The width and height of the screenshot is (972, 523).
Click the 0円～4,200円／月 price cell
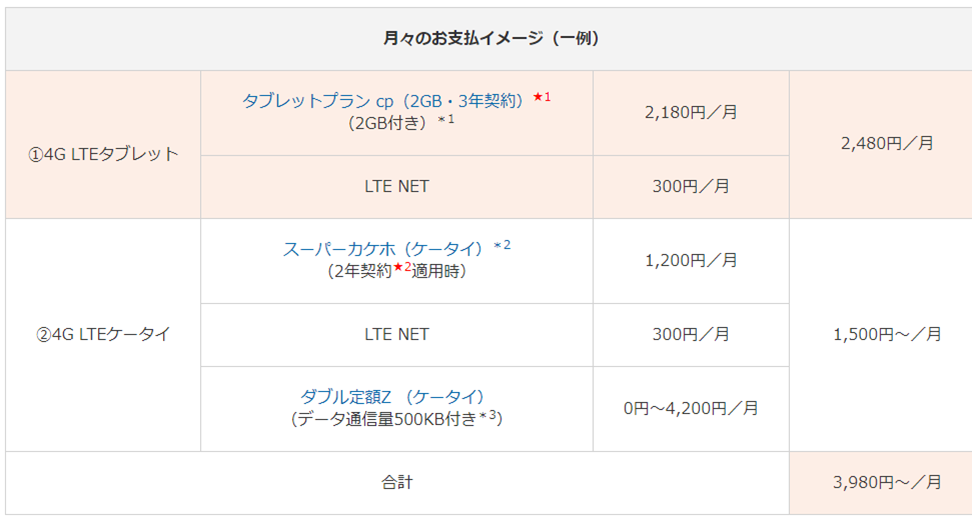pos(691,408)
